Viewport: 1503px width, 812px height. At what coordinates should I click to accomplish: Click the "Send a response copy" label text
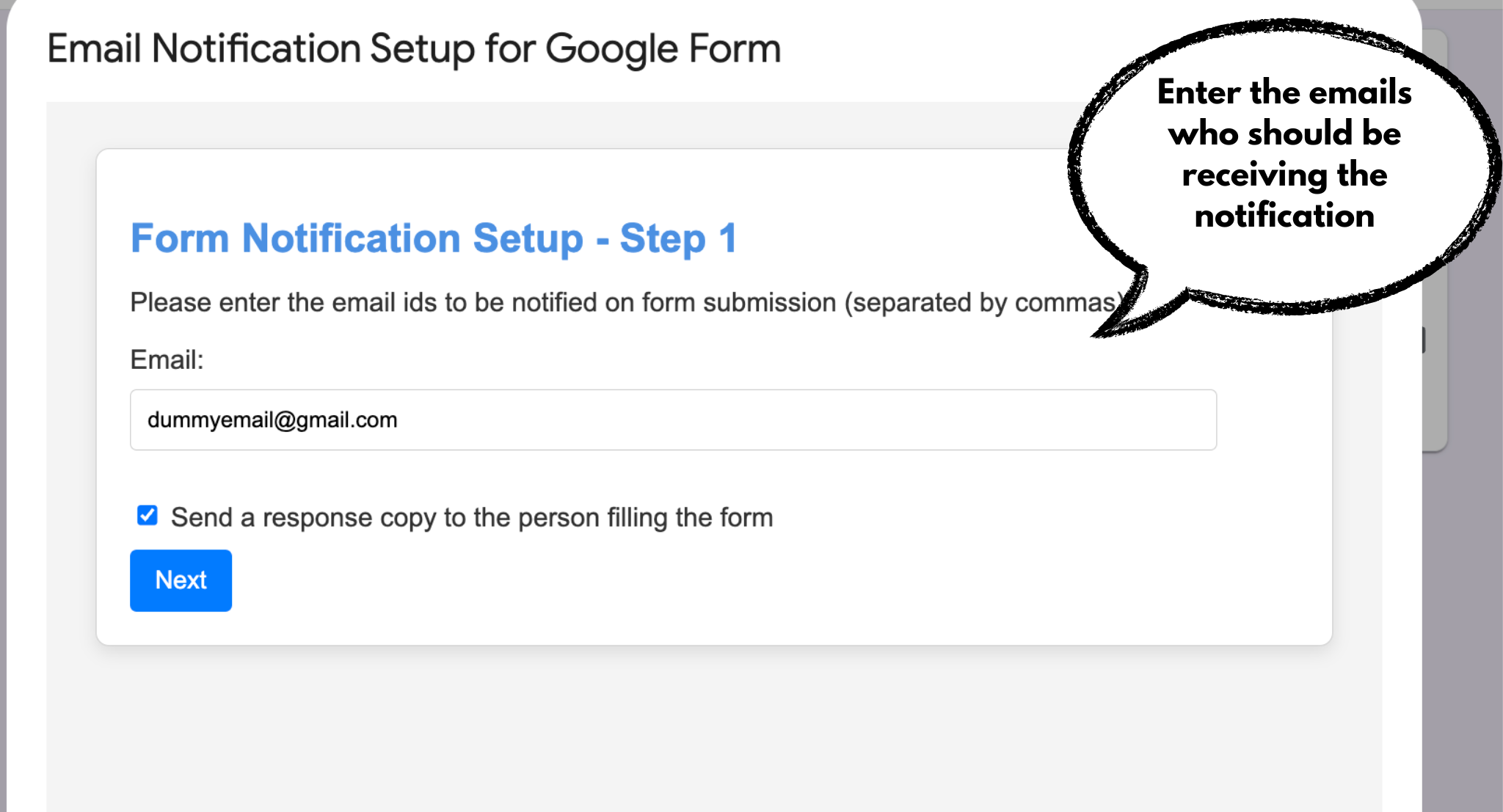click(x=294, y=518)
